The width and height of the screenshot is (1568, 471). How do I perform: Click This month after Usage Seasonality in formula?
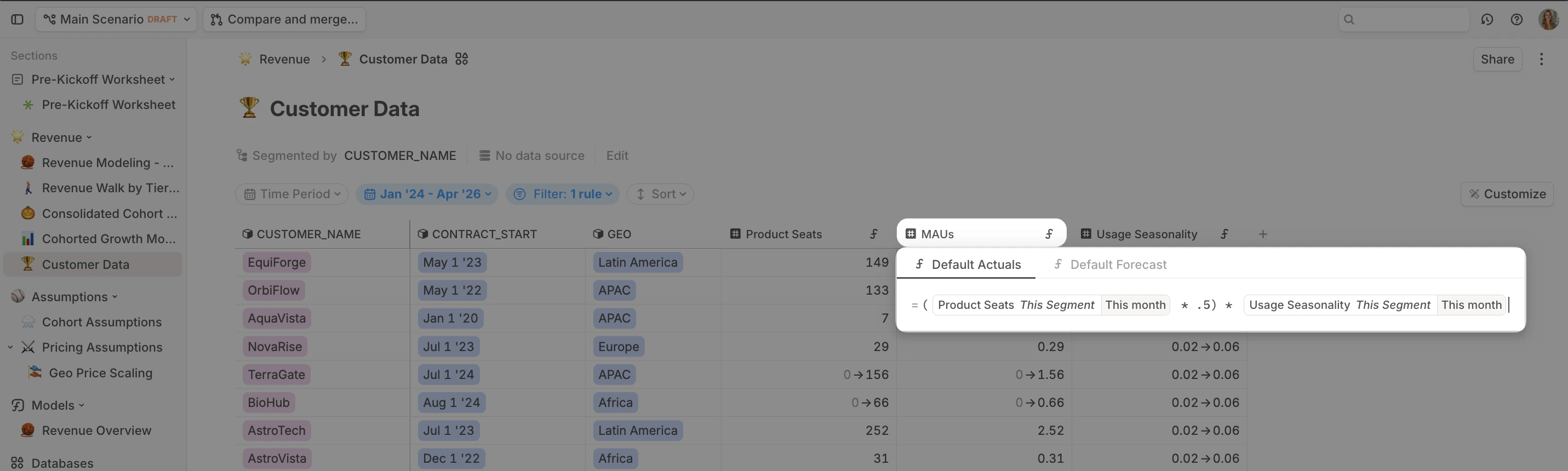coord(1471,305)
